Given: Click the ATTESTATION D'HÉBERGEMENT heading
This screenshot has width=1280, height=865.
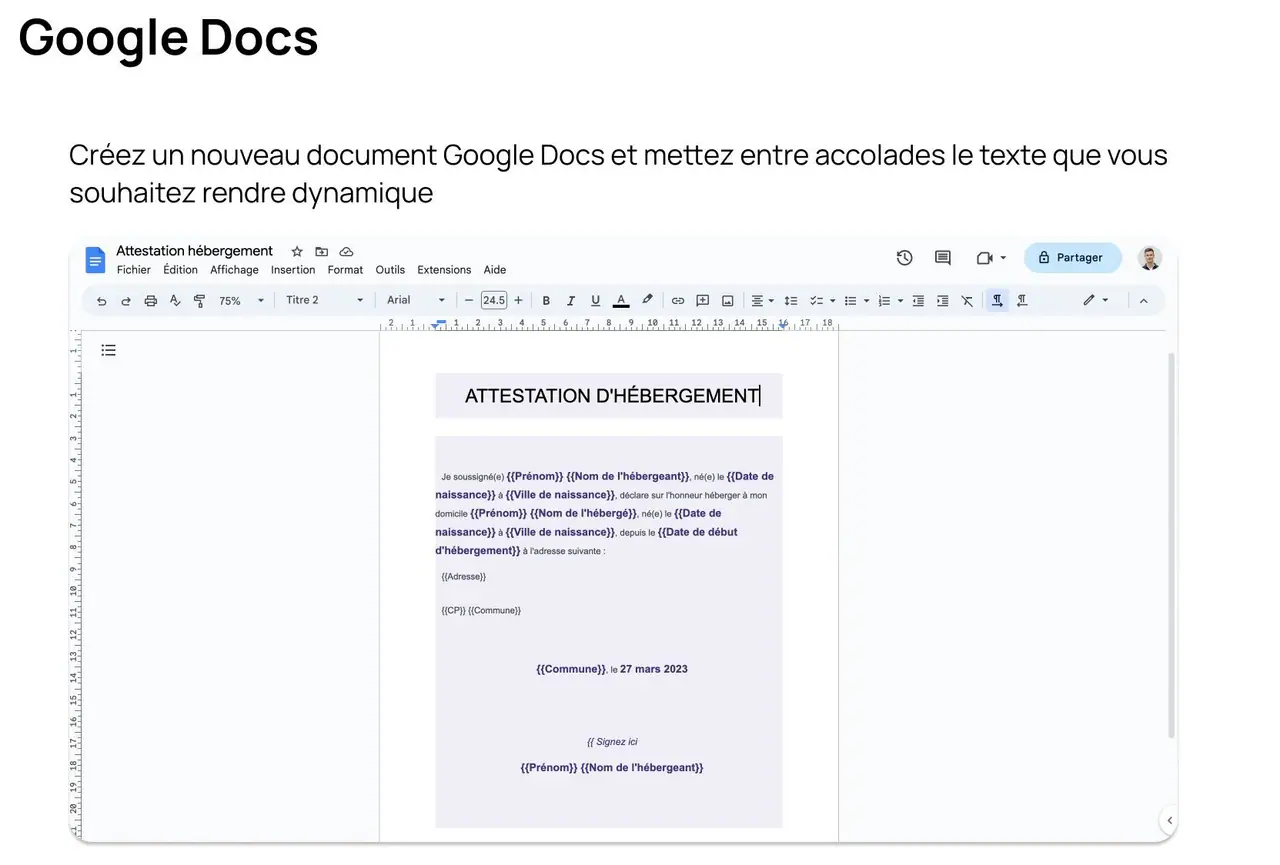Looking at the screenshot, I should point(612,396).
